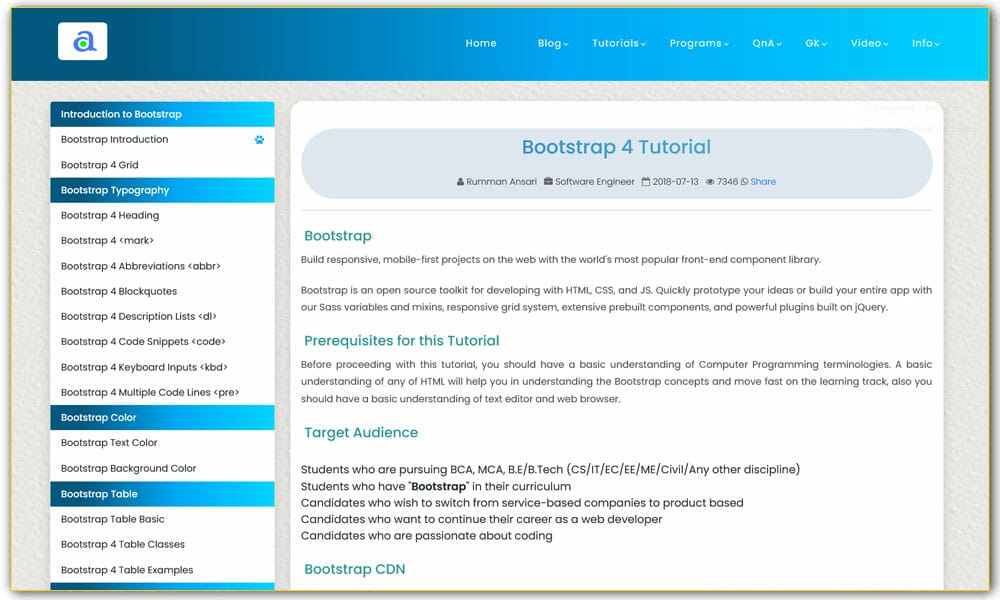Open Bootstrap 4 Table Classes
Screen dimensions: 1000x600
pyautogui.click(x=163, y=545)
